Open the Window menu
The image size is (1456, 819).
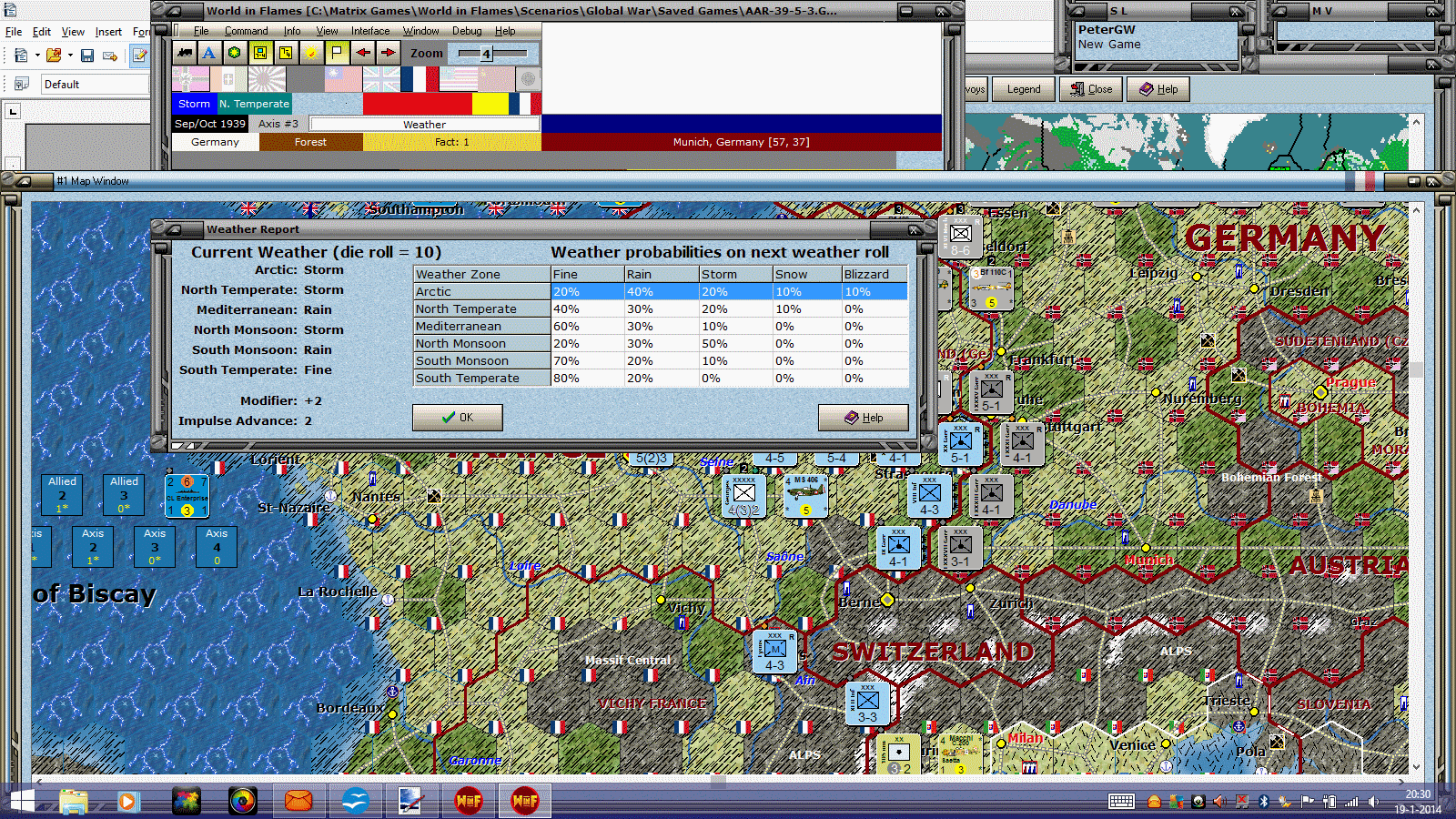[421, 31]
